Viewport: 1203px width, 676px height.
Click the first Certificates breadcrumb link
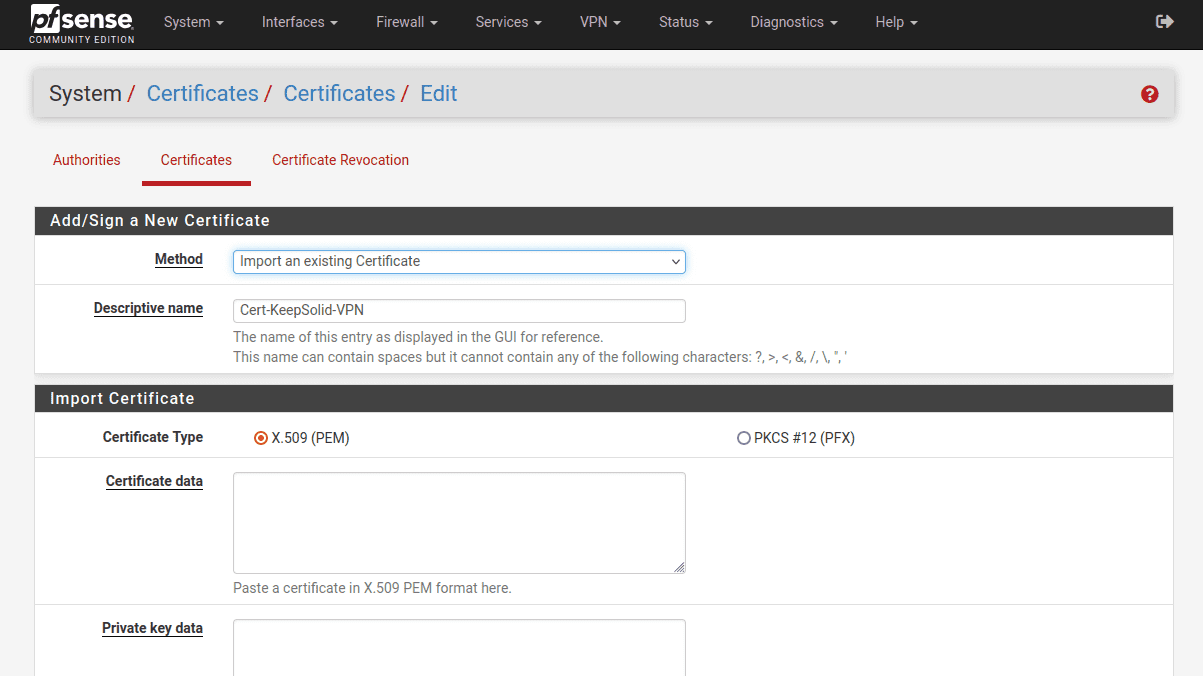tap(202, 94)
